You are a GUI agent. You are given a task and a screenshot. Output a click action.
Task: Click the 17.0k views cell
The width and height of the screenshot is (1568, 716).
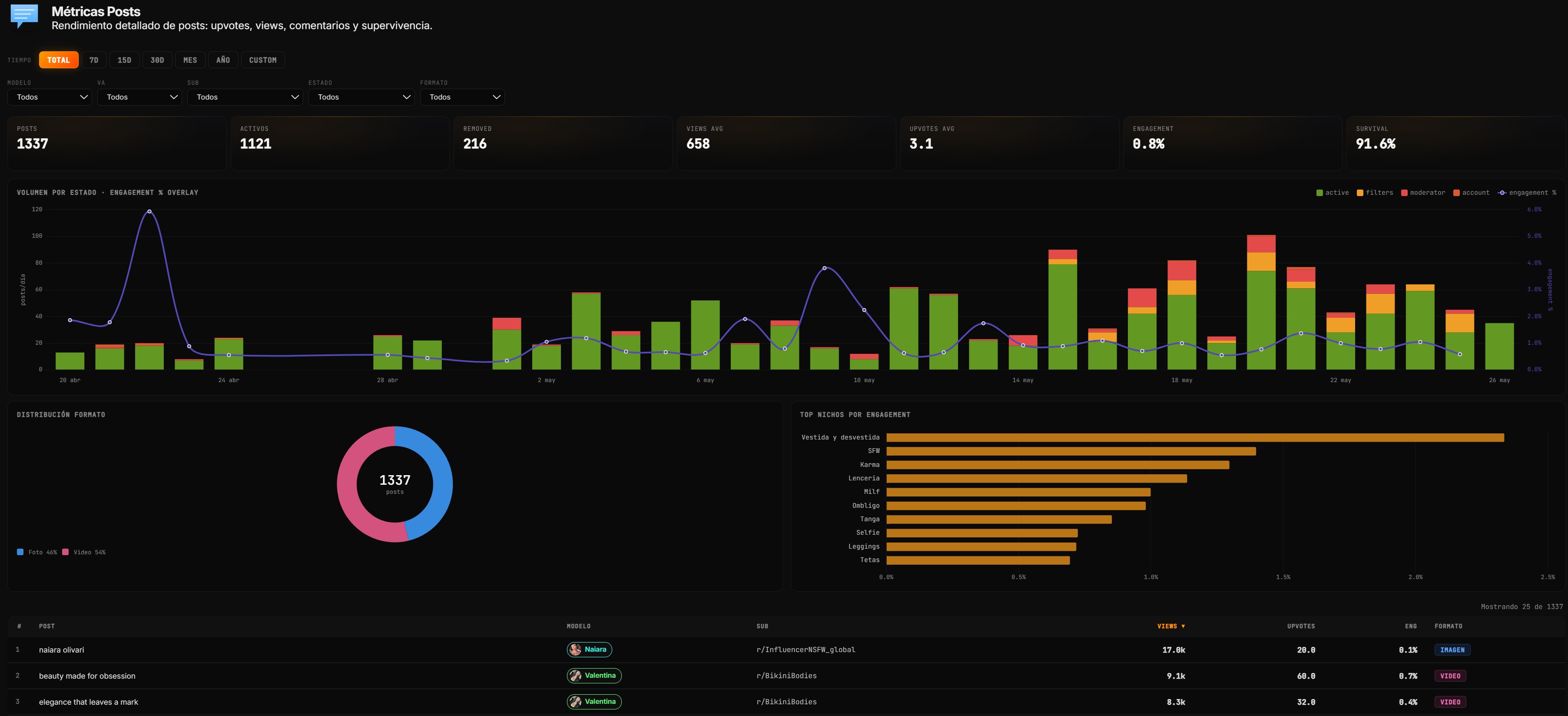(1174, 649)
